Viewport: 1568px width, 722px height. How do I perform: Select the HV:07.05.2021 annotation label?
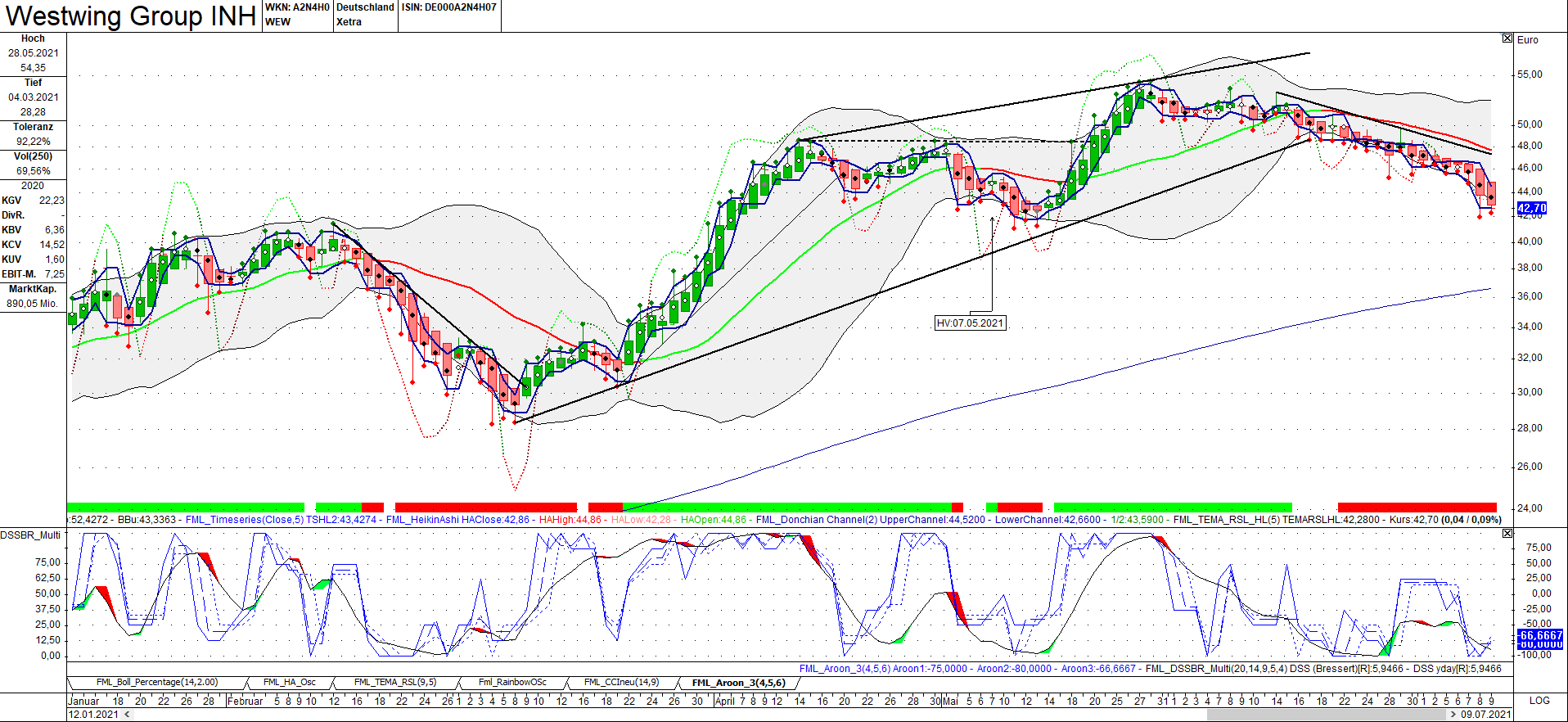click(x=970, y=323)
